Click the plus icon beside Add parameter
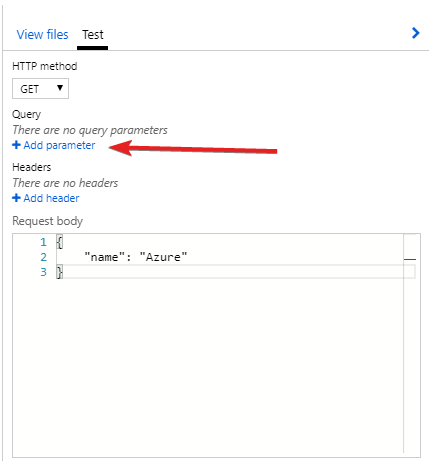Screen dimensions: 429x461 (x=16, y=145)
